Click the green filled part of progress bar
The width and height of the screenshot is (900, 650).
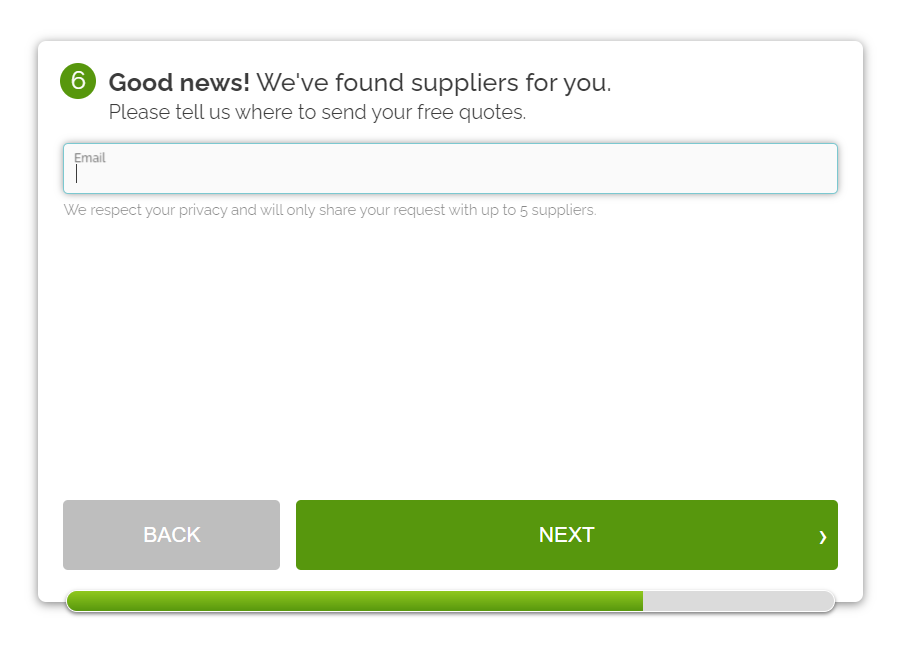coord(355,601)
